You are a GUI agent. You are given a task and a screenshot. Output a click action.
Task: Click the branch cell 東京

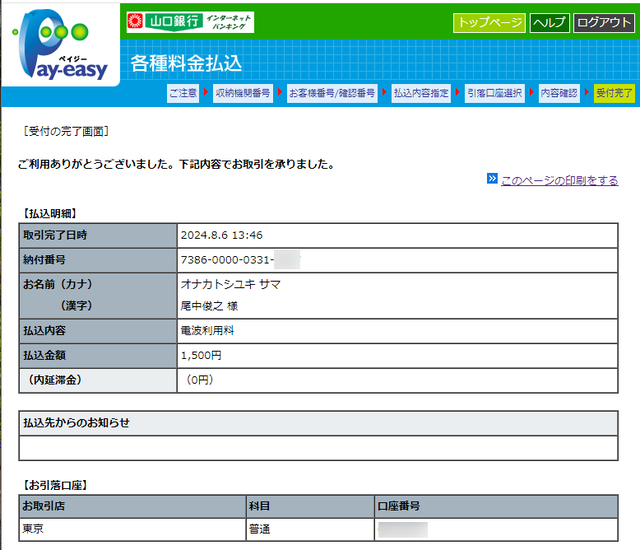coord(133,529)
